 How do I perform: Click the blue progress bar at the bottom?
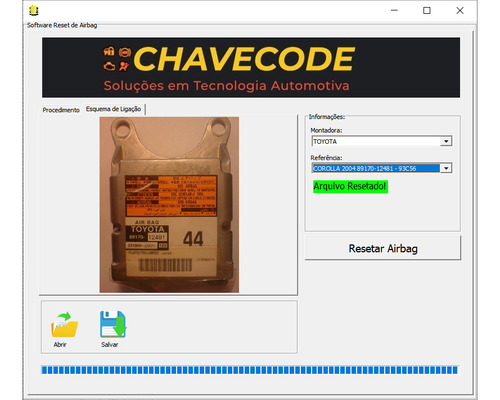(249, 370)
